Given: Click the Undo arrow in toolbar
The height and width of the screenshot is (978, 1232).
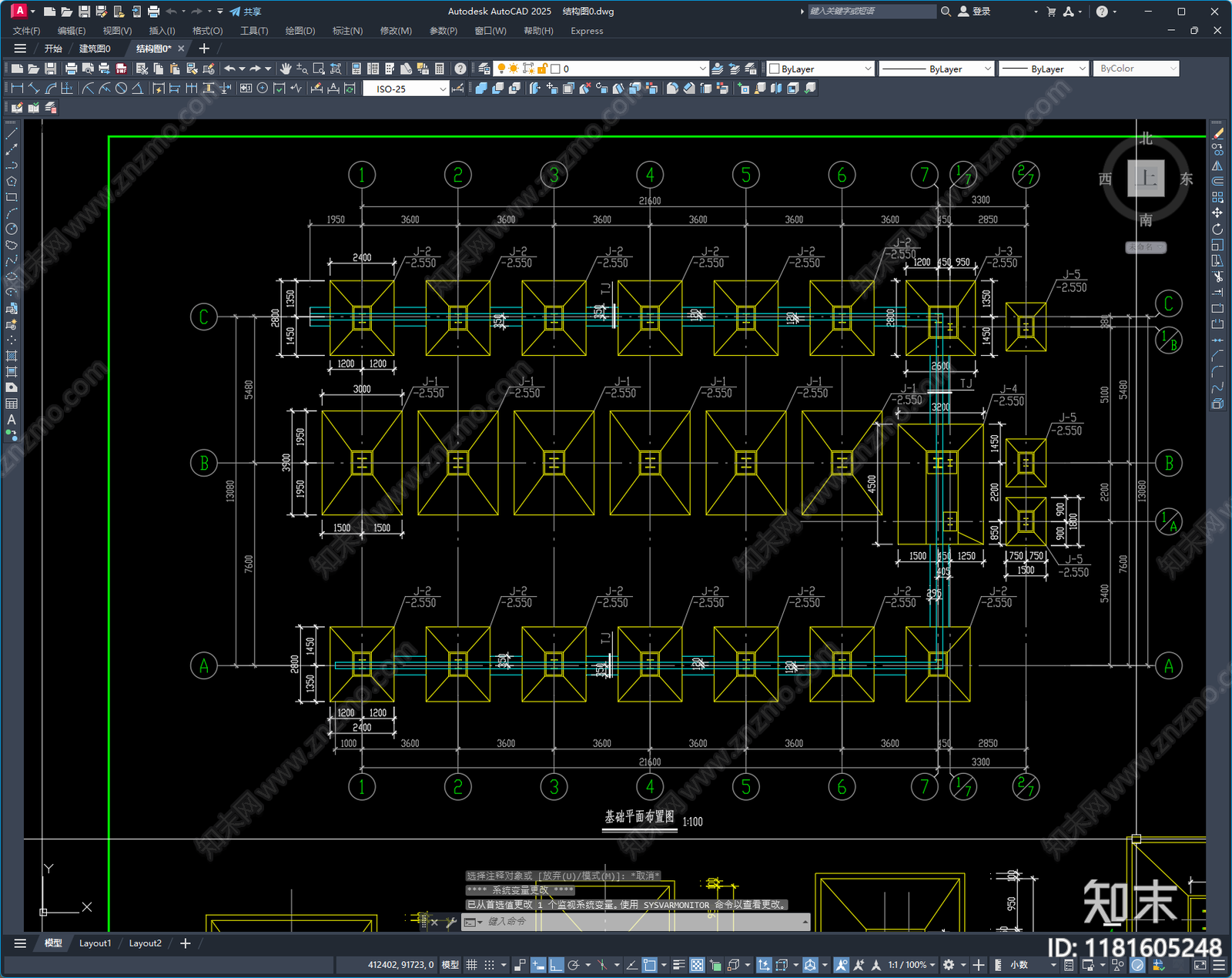Looking at the screenshot, I should tap(229, 69).
